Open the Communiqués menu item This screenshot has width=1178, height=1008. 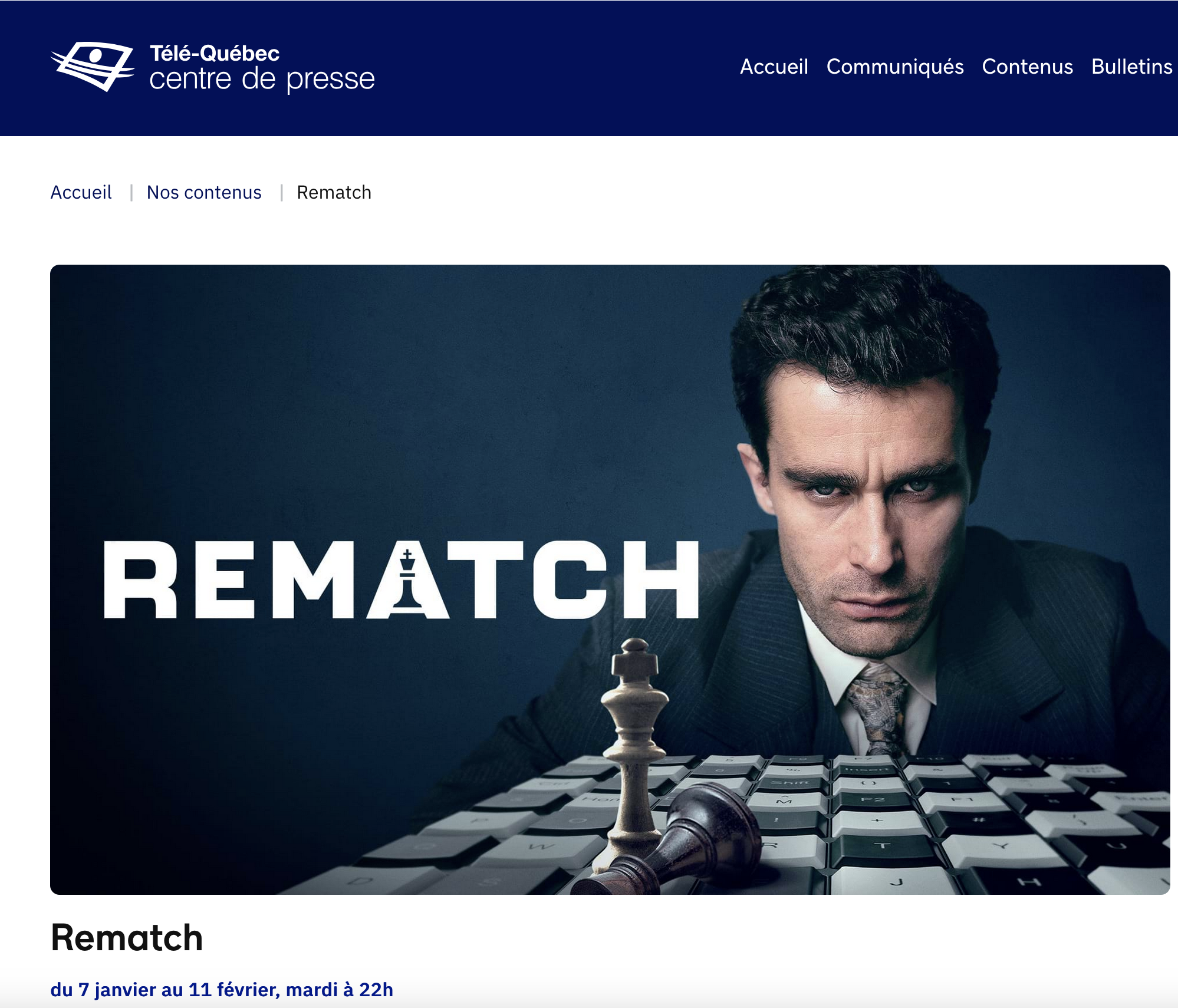click(895, 67)
